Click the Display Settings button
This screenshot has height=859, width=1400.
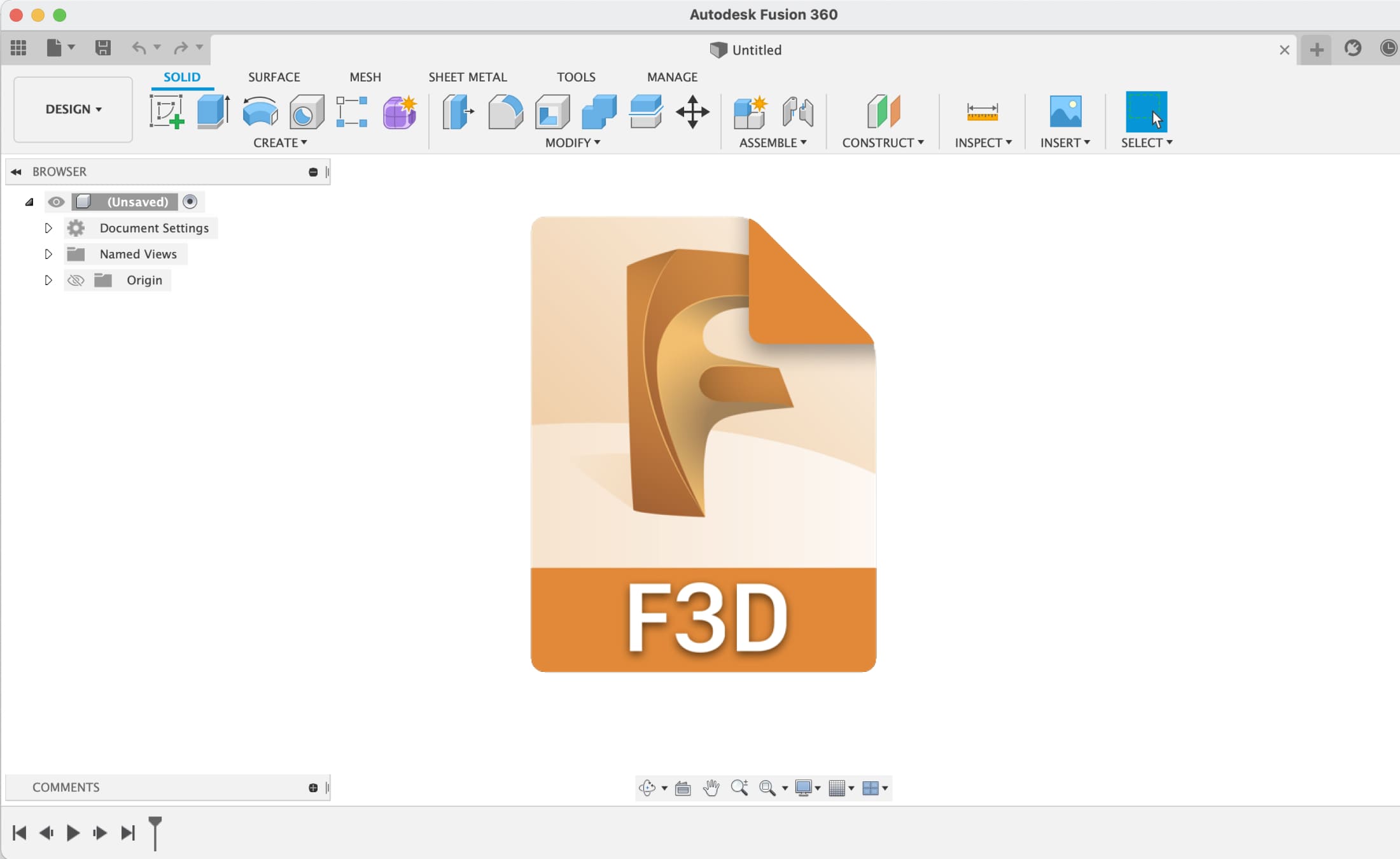click(x=806, y=788)
